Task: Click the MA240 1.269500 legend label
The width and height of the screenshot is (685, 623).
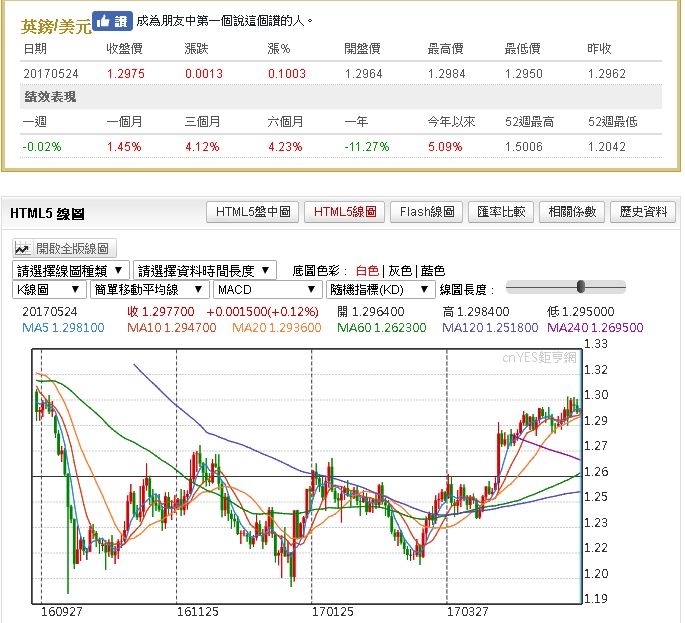Action: (x=595, y=328)
